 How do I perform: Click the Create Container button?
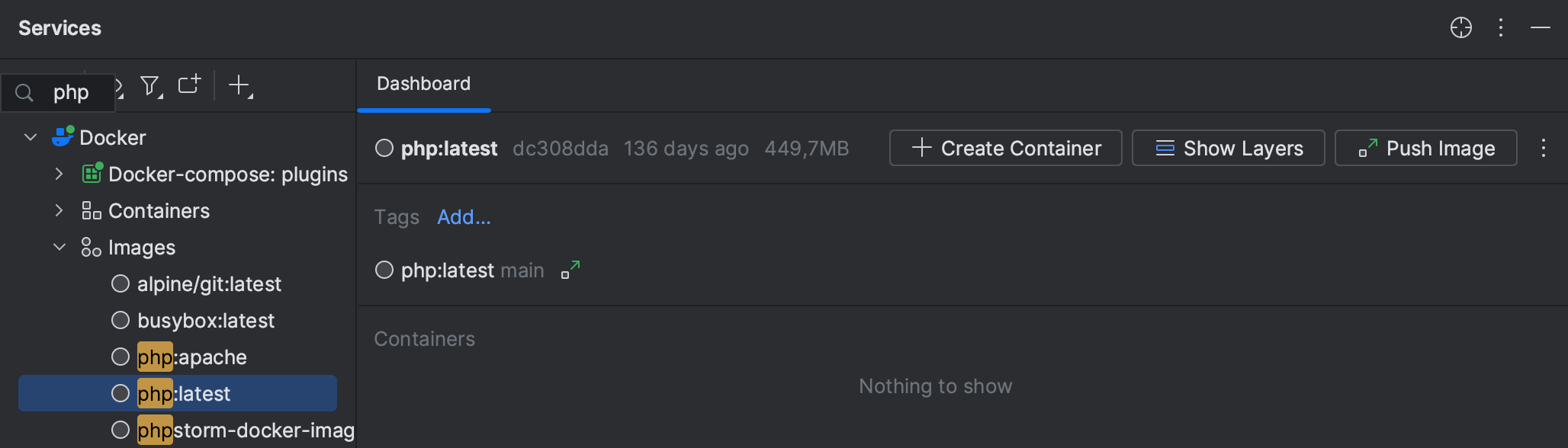[x=1005, y=148]
